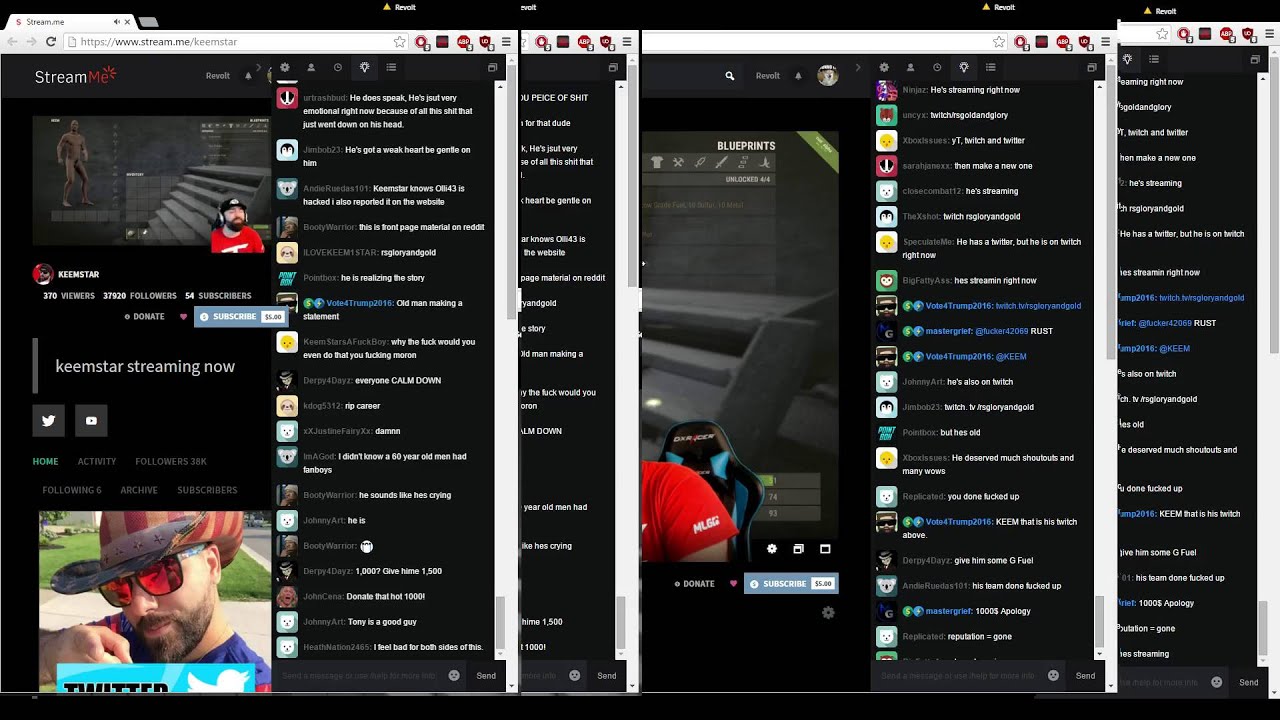Pop out chat in third window

1091,68
